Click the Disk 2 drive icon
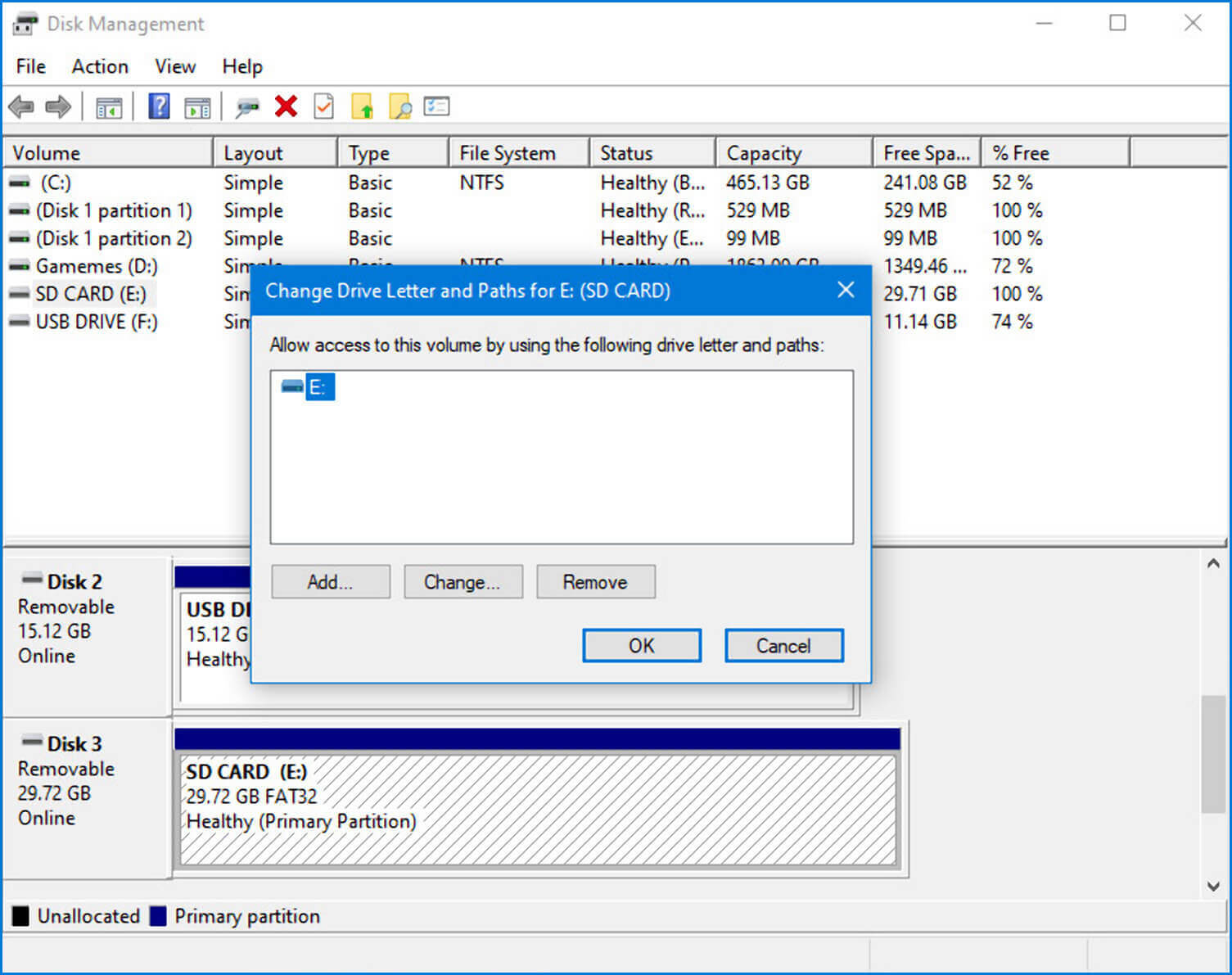 pyautogui.click(x=33, y=580)
